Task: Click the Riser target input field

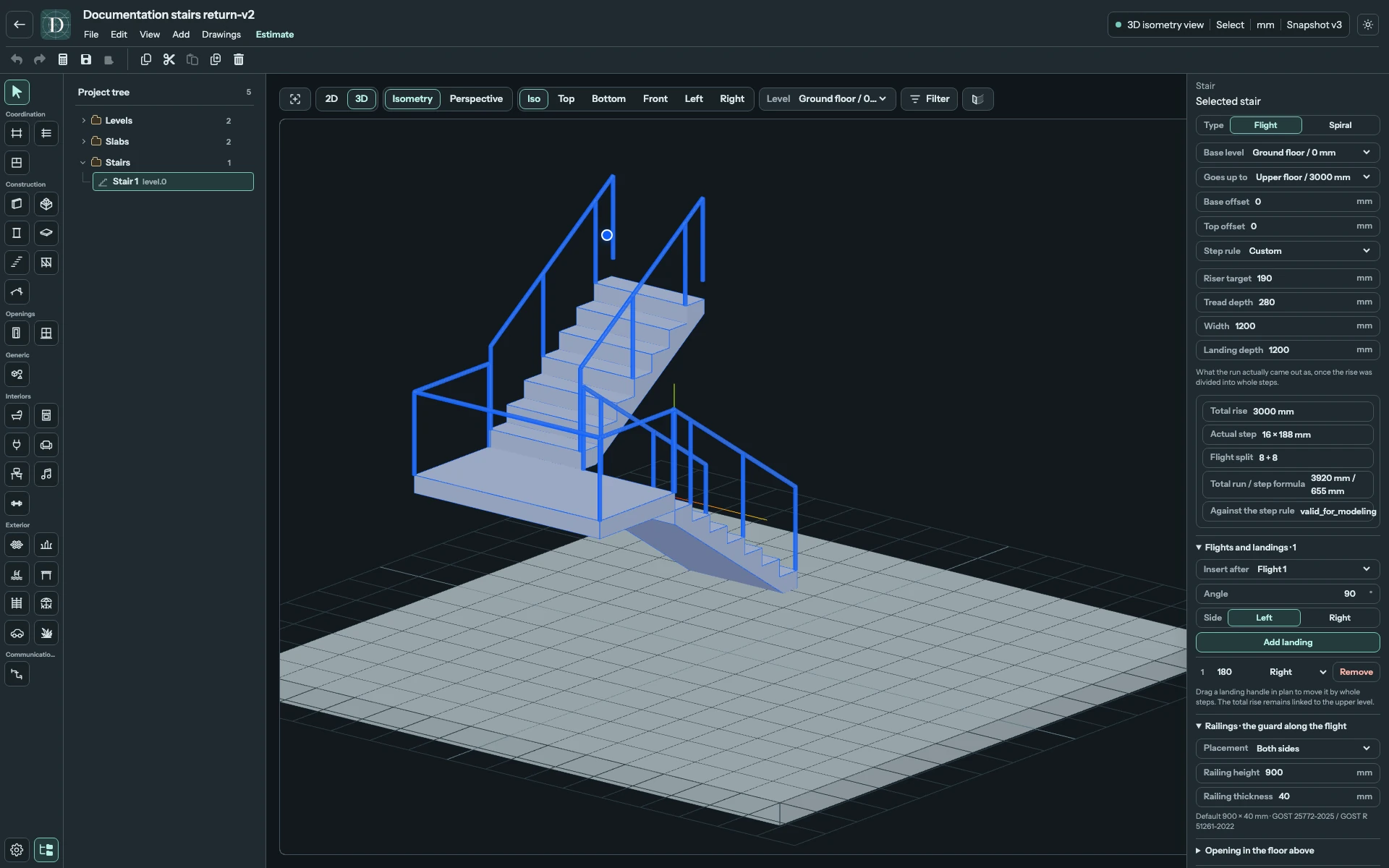Action: click(1288, 278)
